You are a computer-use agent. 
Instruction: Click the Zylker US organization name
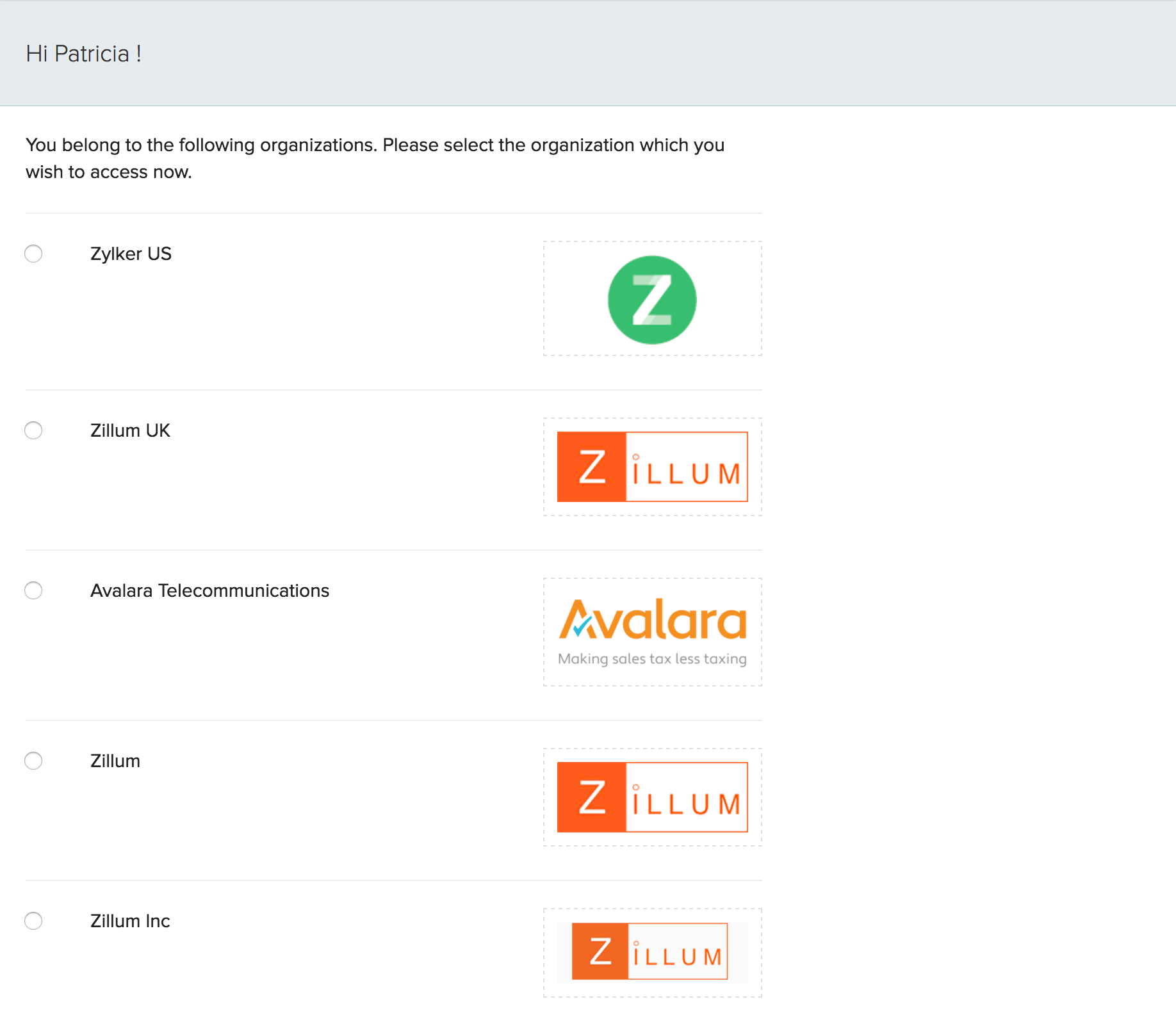(x=131, y=254)
